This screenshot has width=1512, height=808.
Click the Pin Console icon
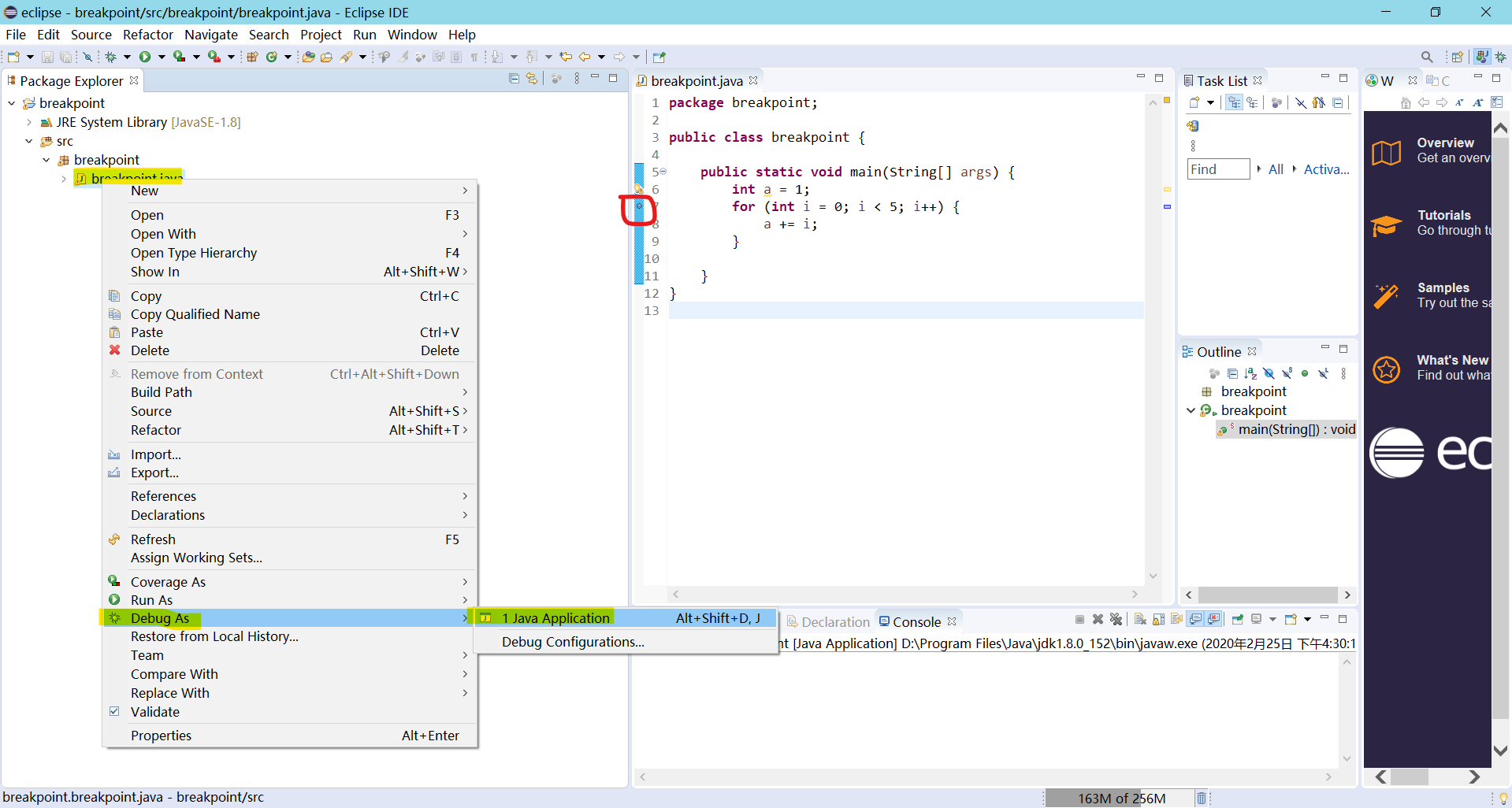click(1238, 620)
